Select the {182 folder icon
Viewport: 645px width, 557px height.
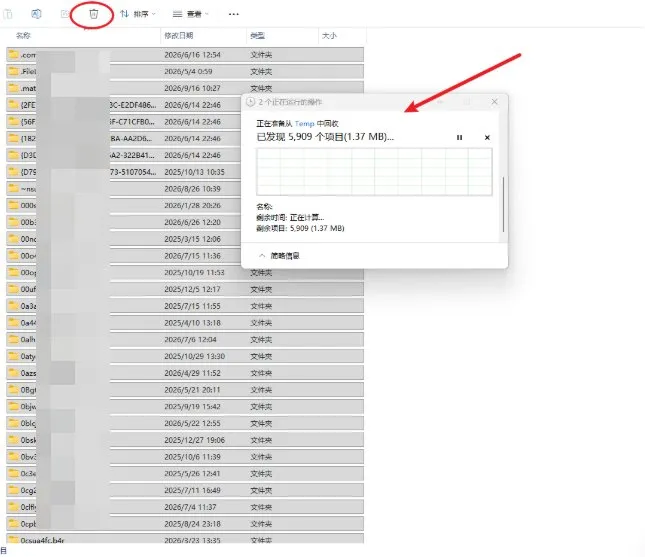14,138
